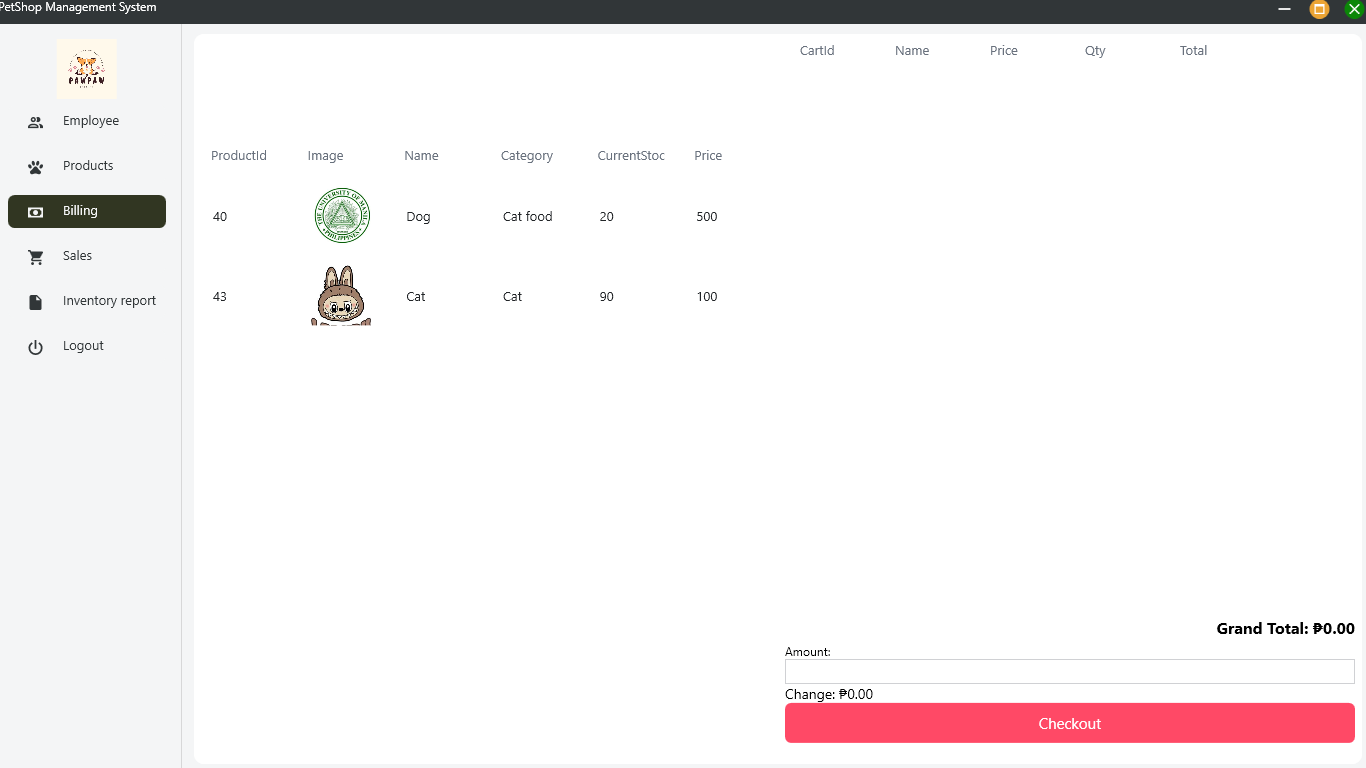Click the CurrentStock column header
The width and height of the screenshot is (1366, 768).
pos(631,155)
